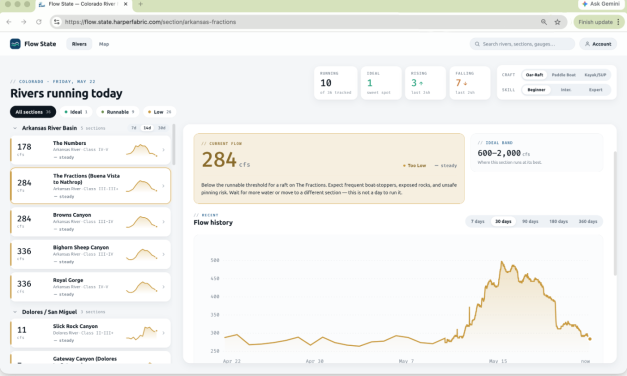Click the Ideal 1 stat card
This screenshot has height=376, width=627.
coord(381,83)
